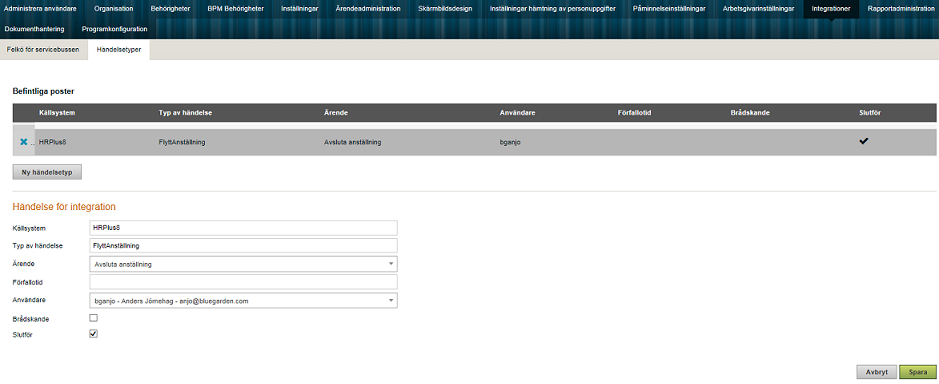Click the Brådskande column header
This screenshot has height=384, width=939.
pos(750,113)
